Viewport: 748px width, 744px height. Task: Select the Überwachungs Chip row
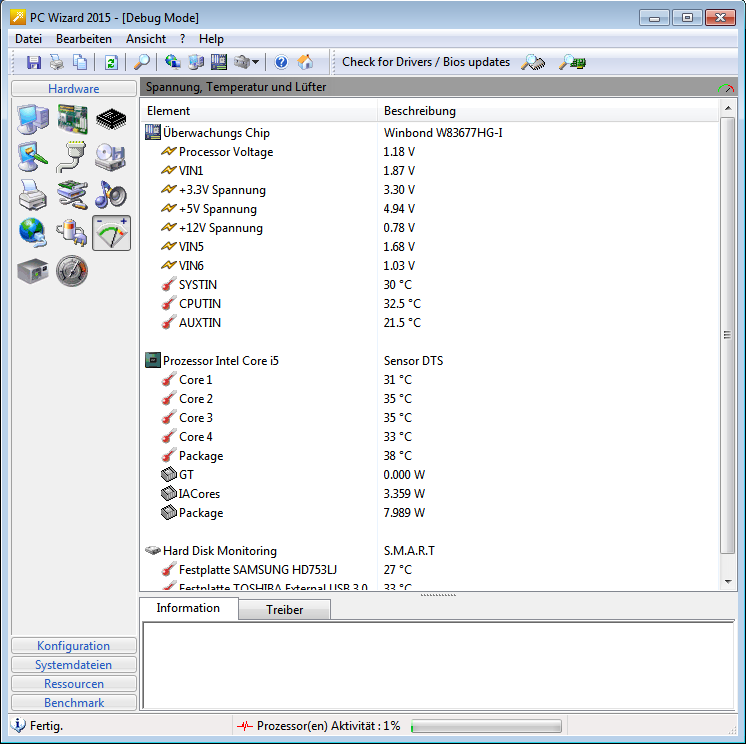tap(429, 133)
